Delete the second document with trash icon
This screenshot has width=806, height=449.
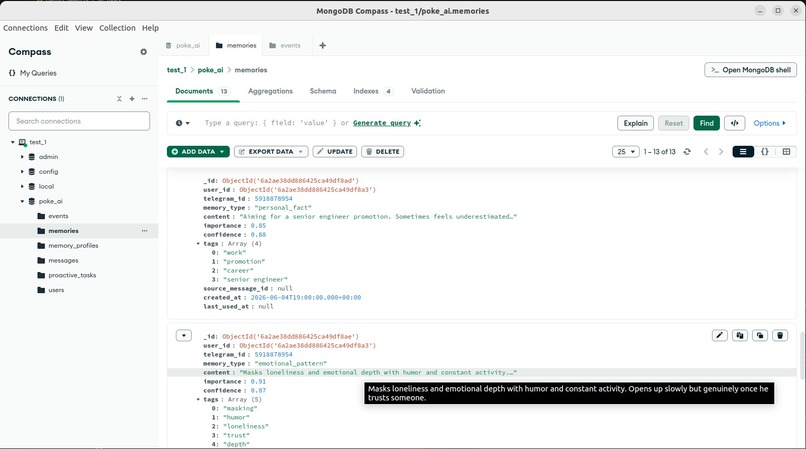pos(780,336)
